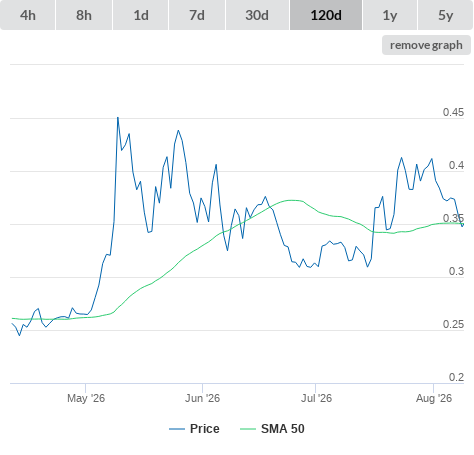
Task: Click the 0.45 price peak on chart
Action: click(118, 118)
